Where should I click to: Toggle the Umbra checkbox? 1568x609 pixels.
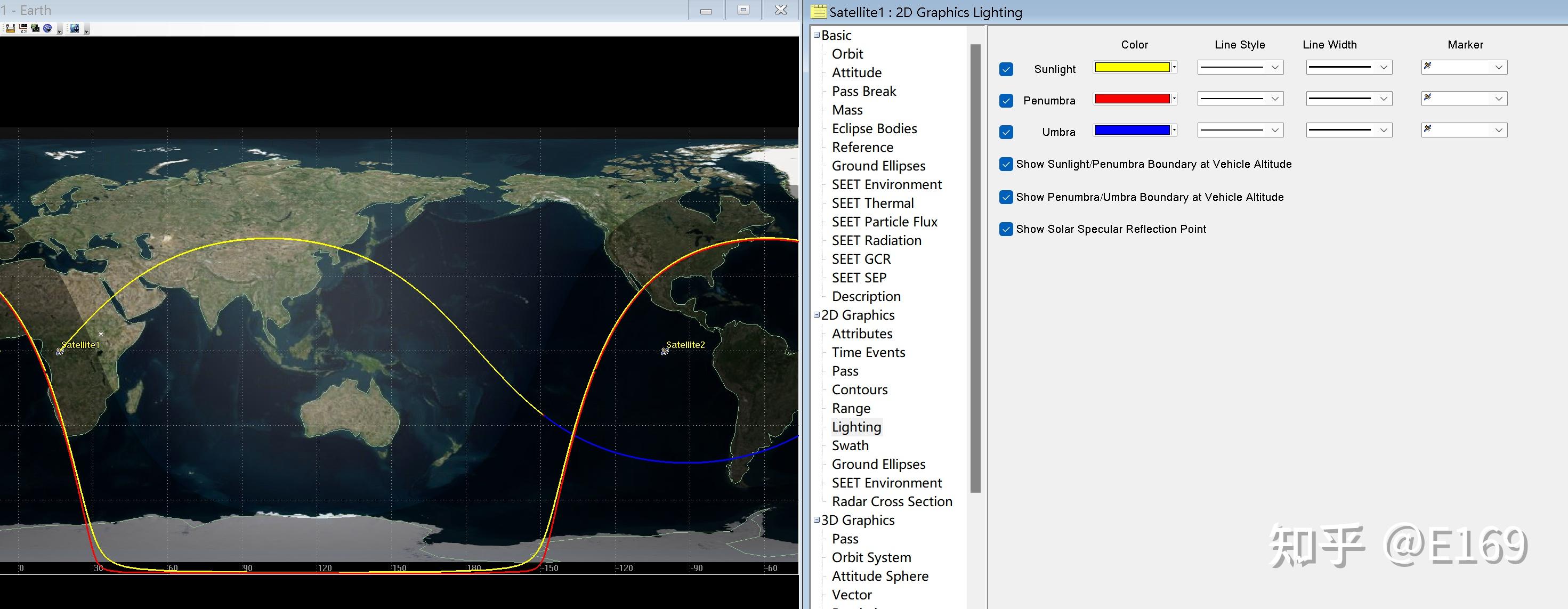1006,132
